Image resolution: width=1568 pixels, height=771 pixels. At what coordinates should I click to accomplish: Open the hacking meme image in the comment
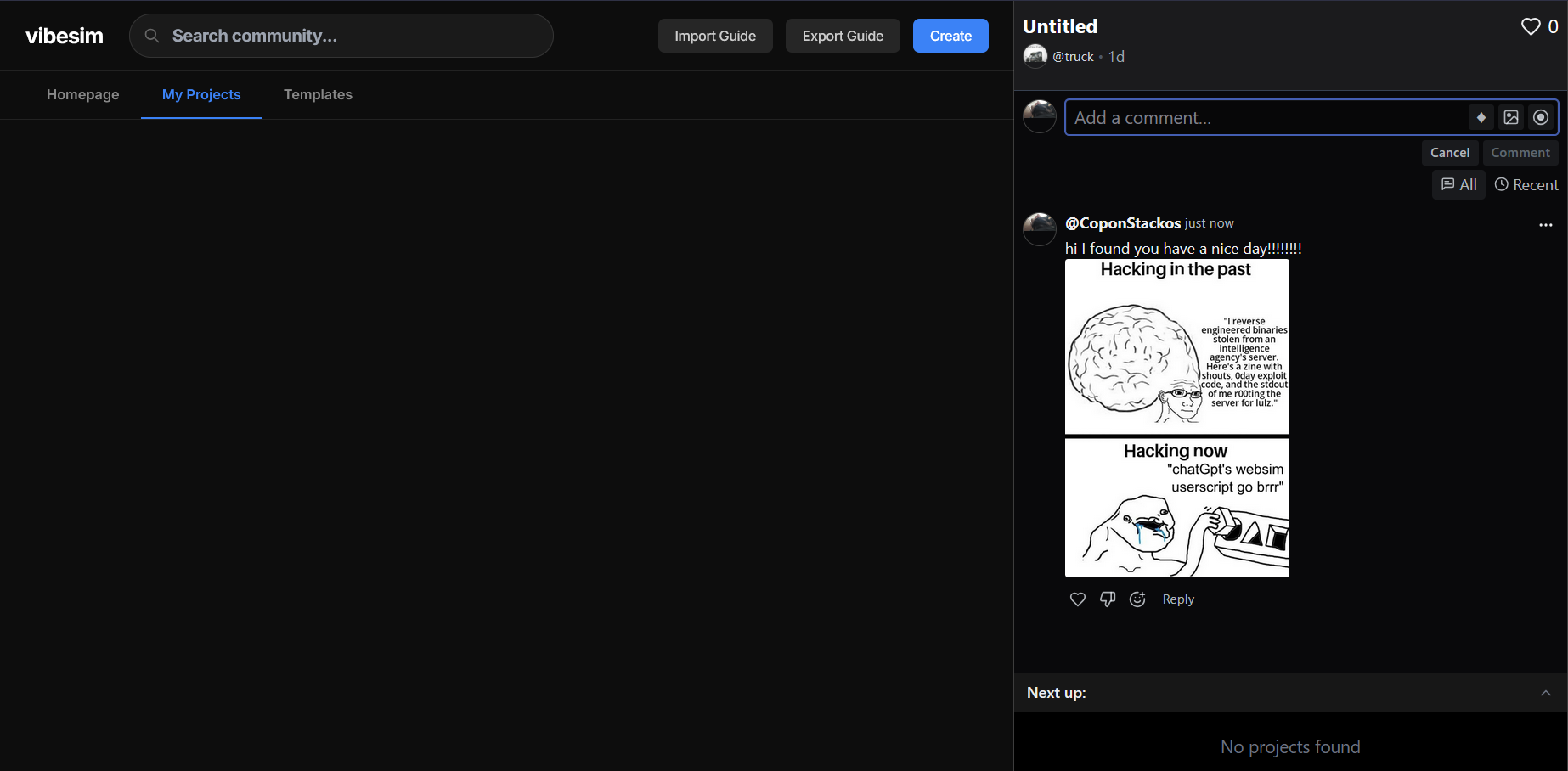(x=1176, y=418)
